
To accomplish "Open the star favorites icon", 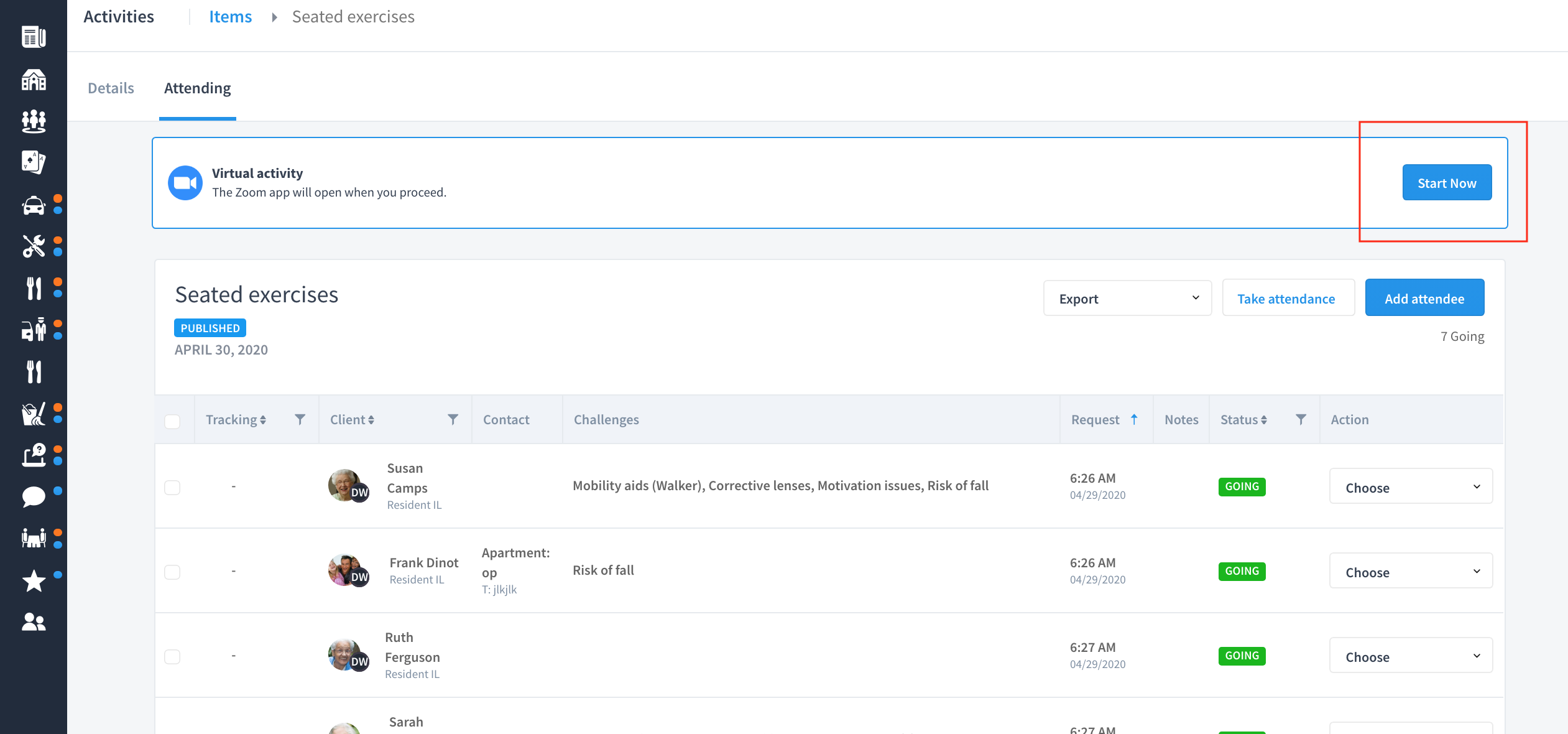I will point(34,581).
